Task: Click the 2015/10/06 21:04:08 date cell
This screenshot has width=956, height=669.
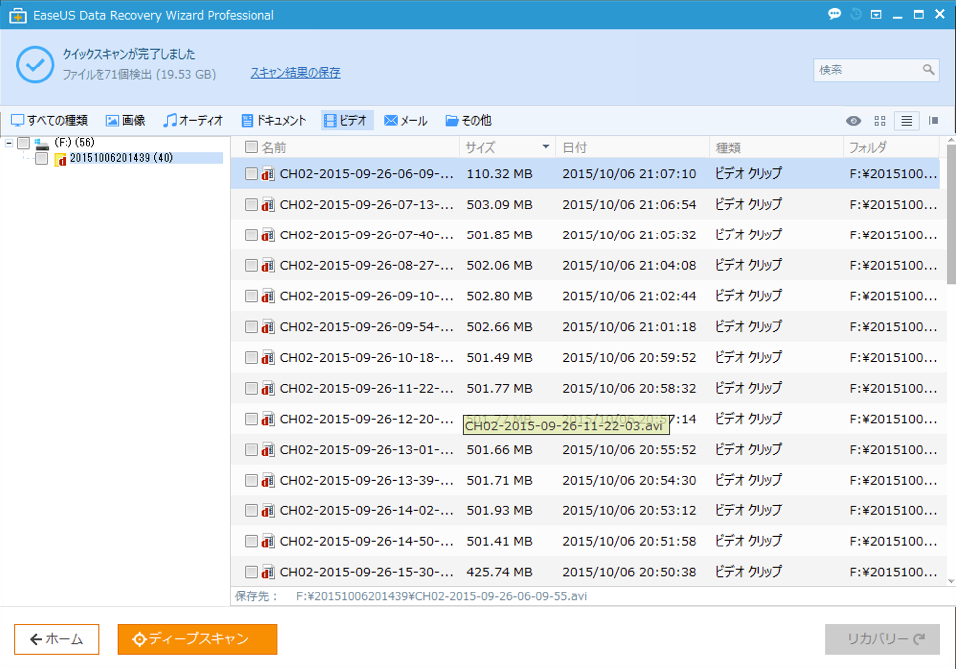Action: point(629,265)
